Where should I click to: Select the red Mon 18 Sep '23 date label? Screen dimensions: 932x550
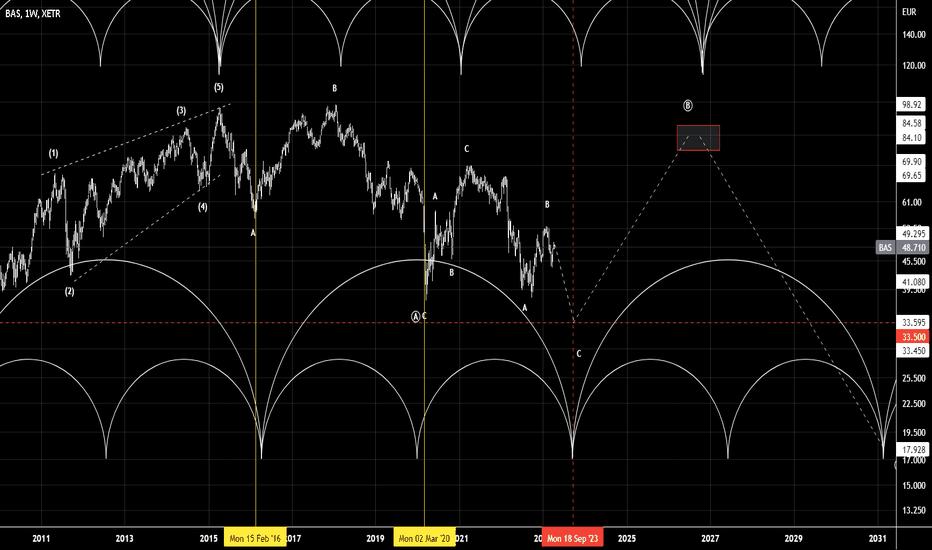572,539
